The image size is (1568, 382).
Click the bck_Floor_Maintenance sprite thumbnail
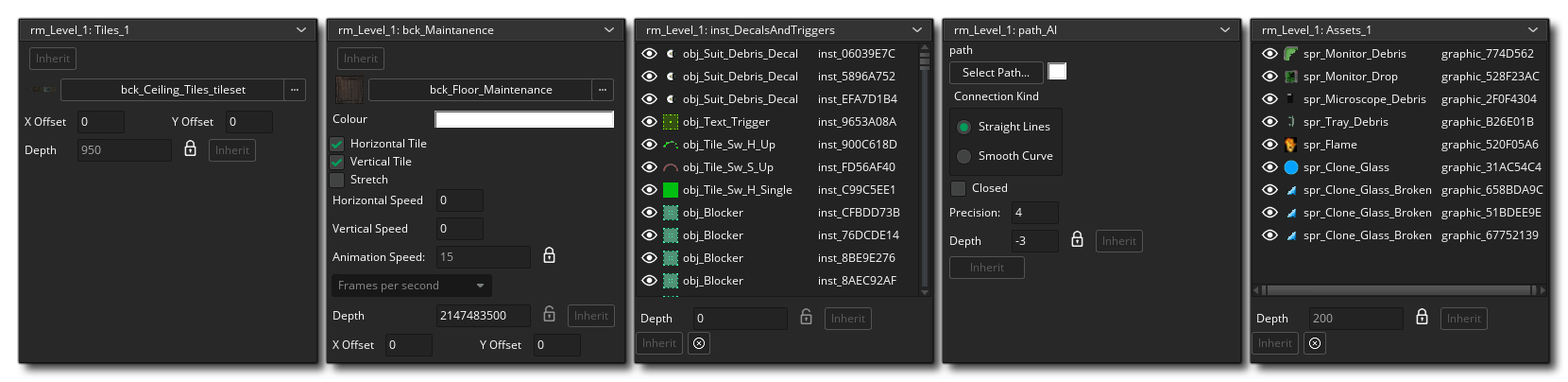(349, 90)
